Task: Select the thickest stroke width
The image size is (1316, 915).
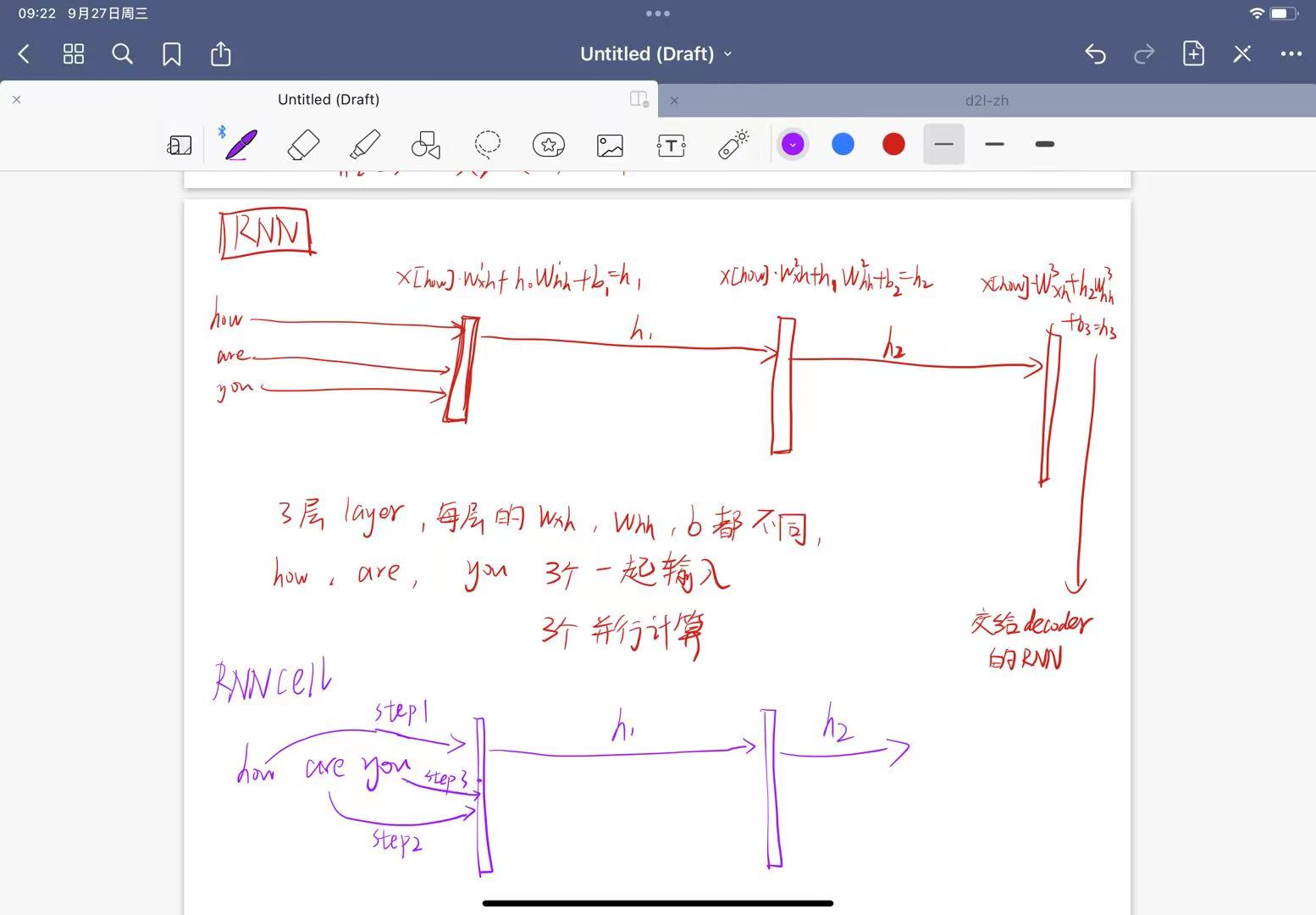Action: tap(1044, 145)
